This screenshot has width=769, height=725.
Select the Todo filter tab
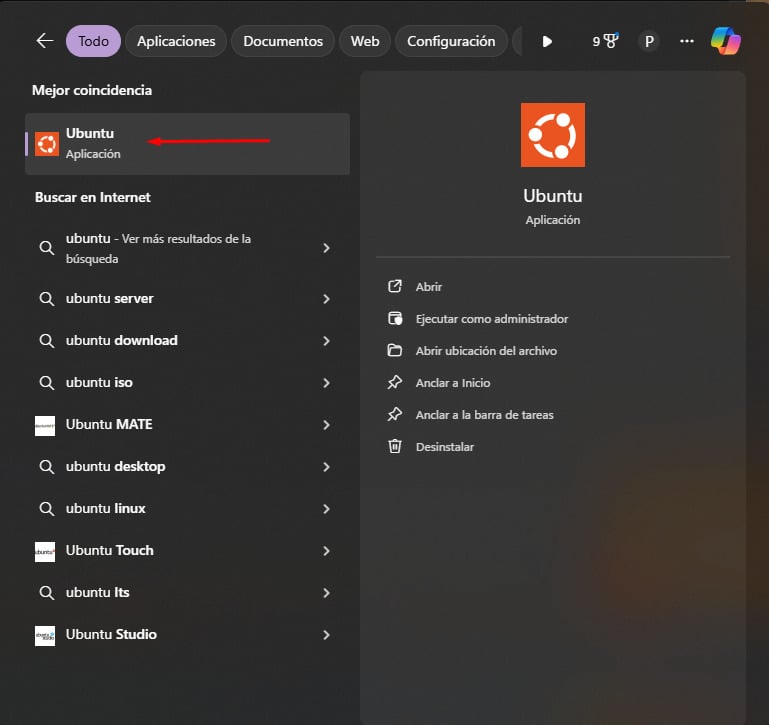click(x=93, y=41)
